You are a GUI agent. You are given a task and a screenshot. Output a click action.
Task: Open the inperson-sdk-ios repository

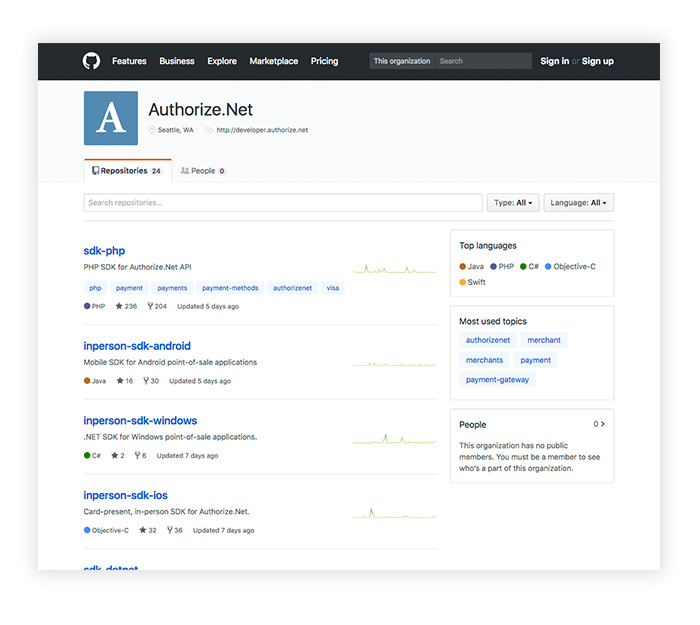(x=125, y=495)
